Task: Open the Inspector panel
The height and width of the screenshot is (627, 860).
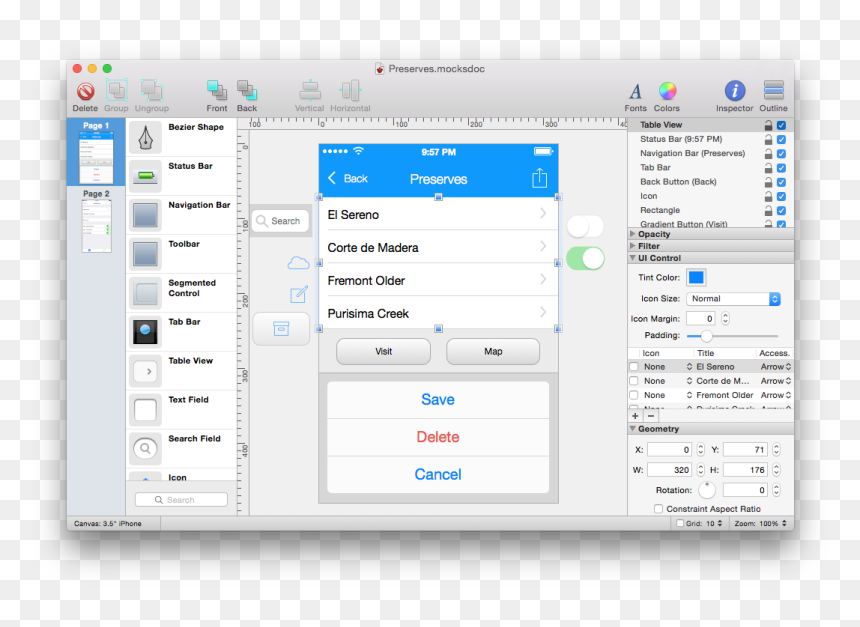Action: click(734, 91)
